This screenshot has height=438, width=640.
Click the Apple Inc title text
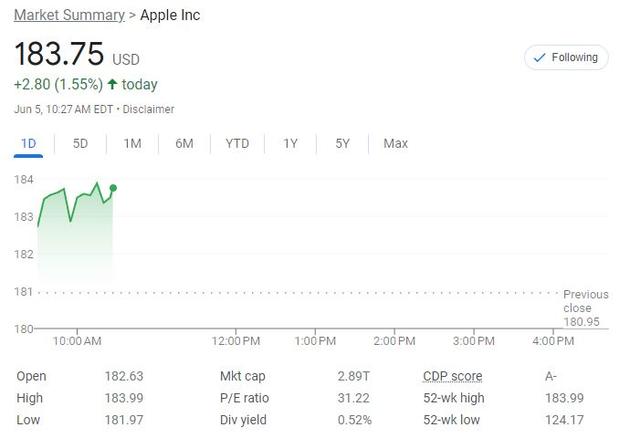point(170,15)
